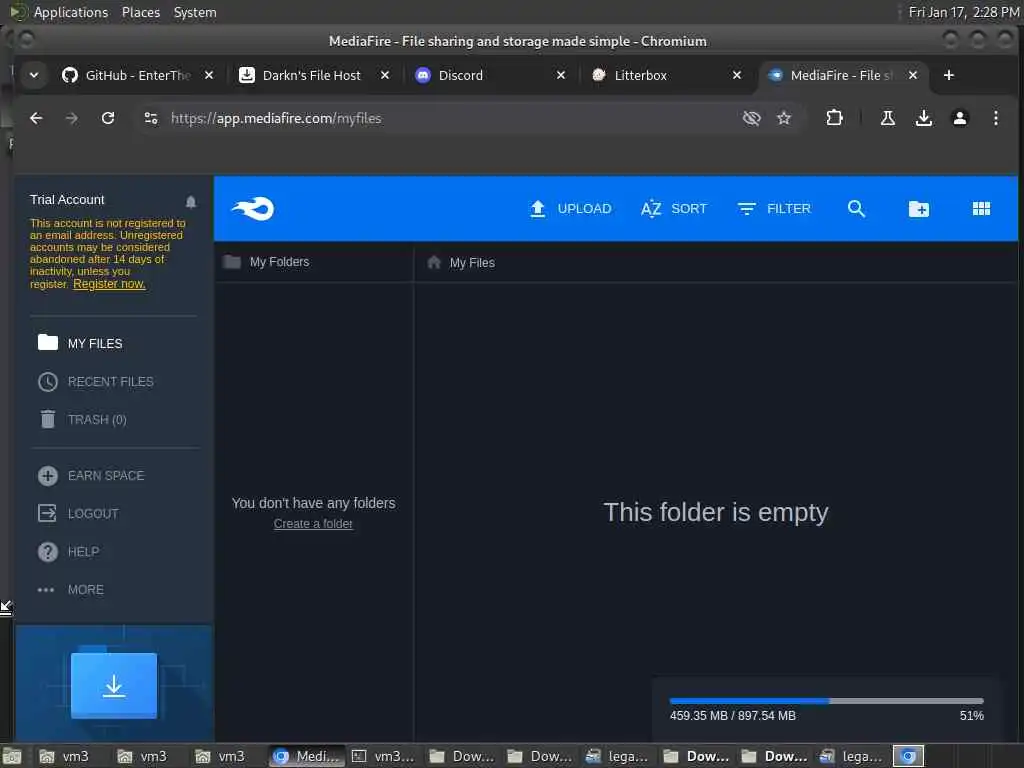1024x768 pixels.
Task: Open the Applications menu
Action: (x=71, y=12)
